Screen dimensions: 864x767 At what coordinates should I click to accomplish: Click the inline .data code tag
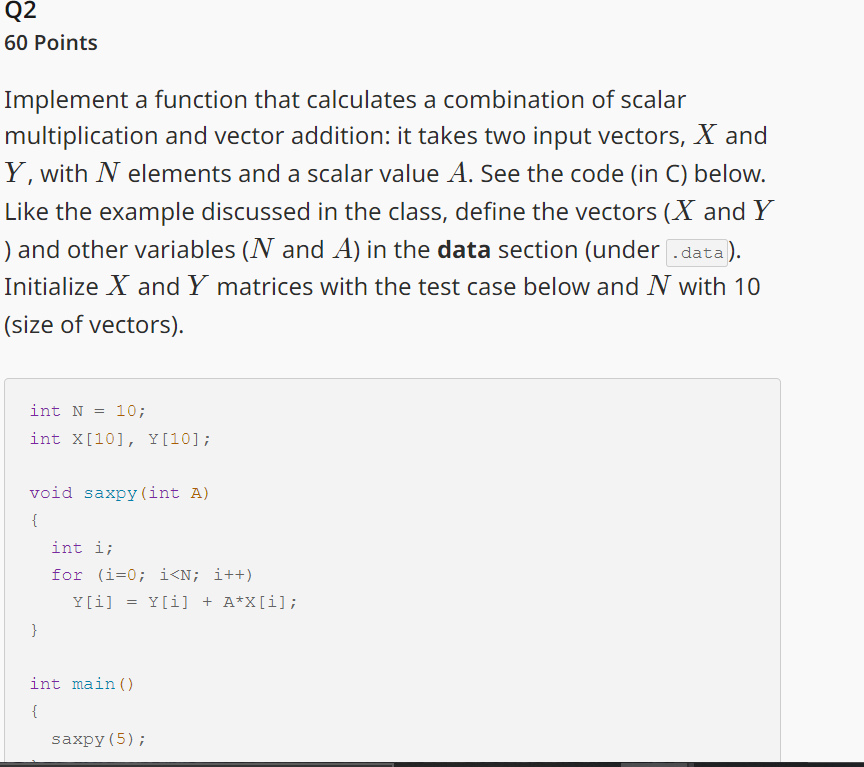click(x=696, y=253)
